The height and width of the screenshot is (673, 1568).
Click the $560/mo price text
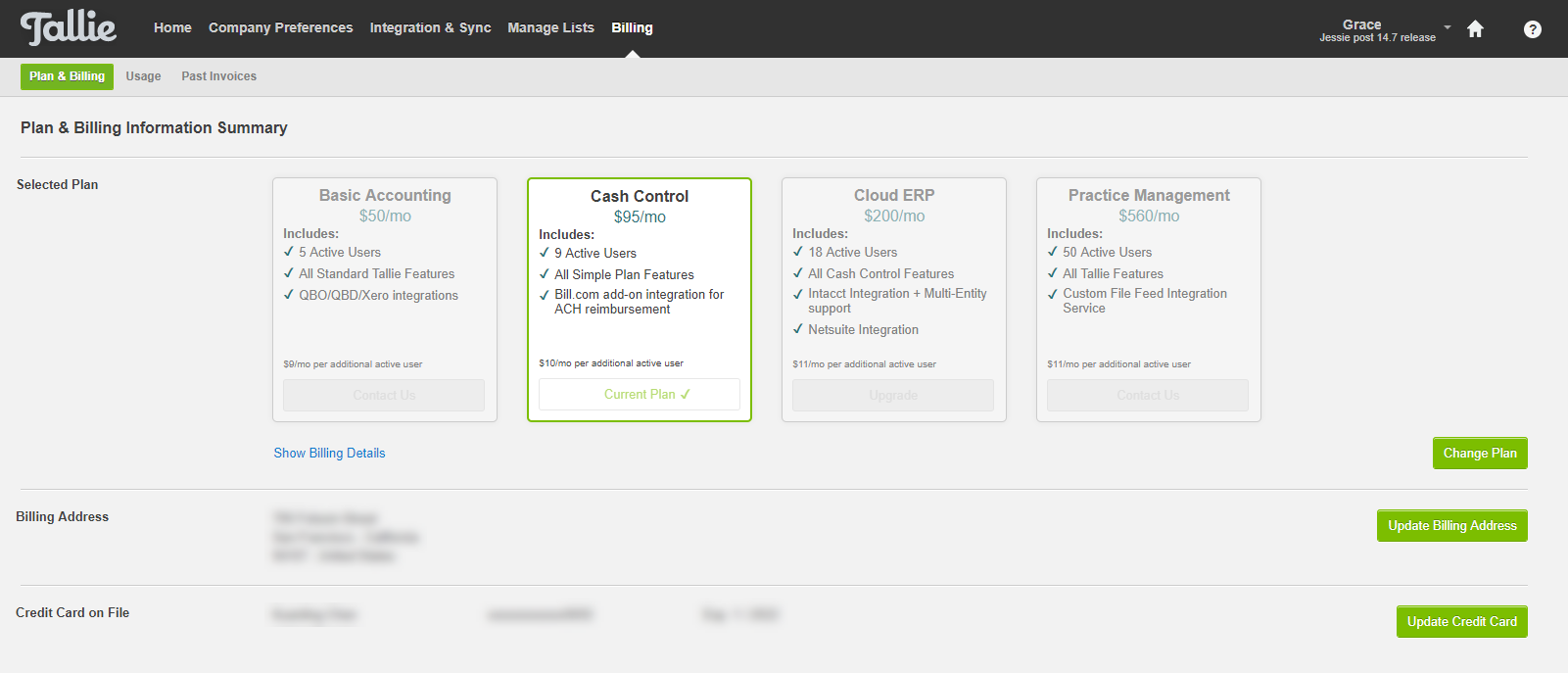[x=1149, y=216]
